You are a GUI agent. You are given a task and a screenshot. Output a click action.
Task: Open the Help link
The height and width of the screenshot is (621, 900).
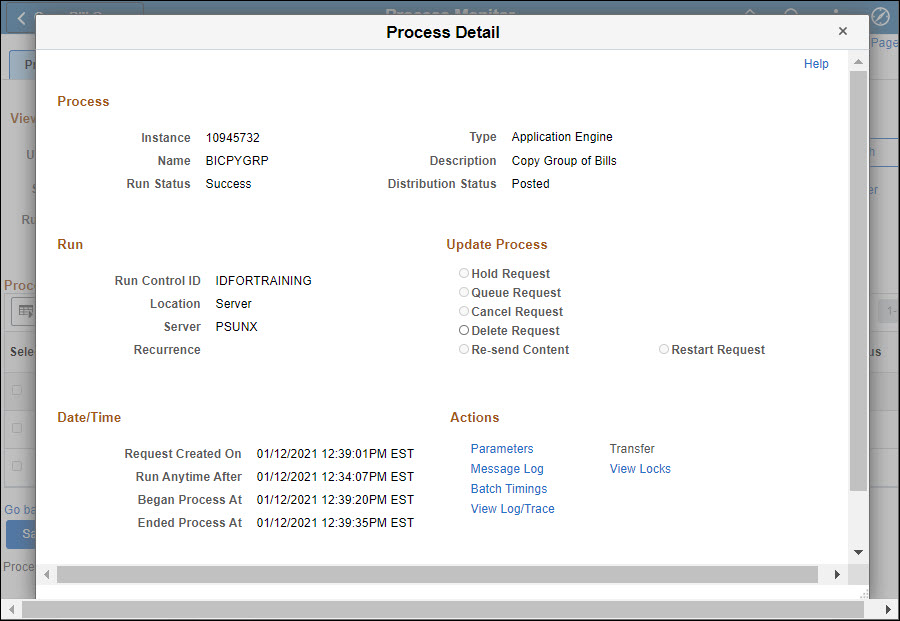click(x=816, y=64)
